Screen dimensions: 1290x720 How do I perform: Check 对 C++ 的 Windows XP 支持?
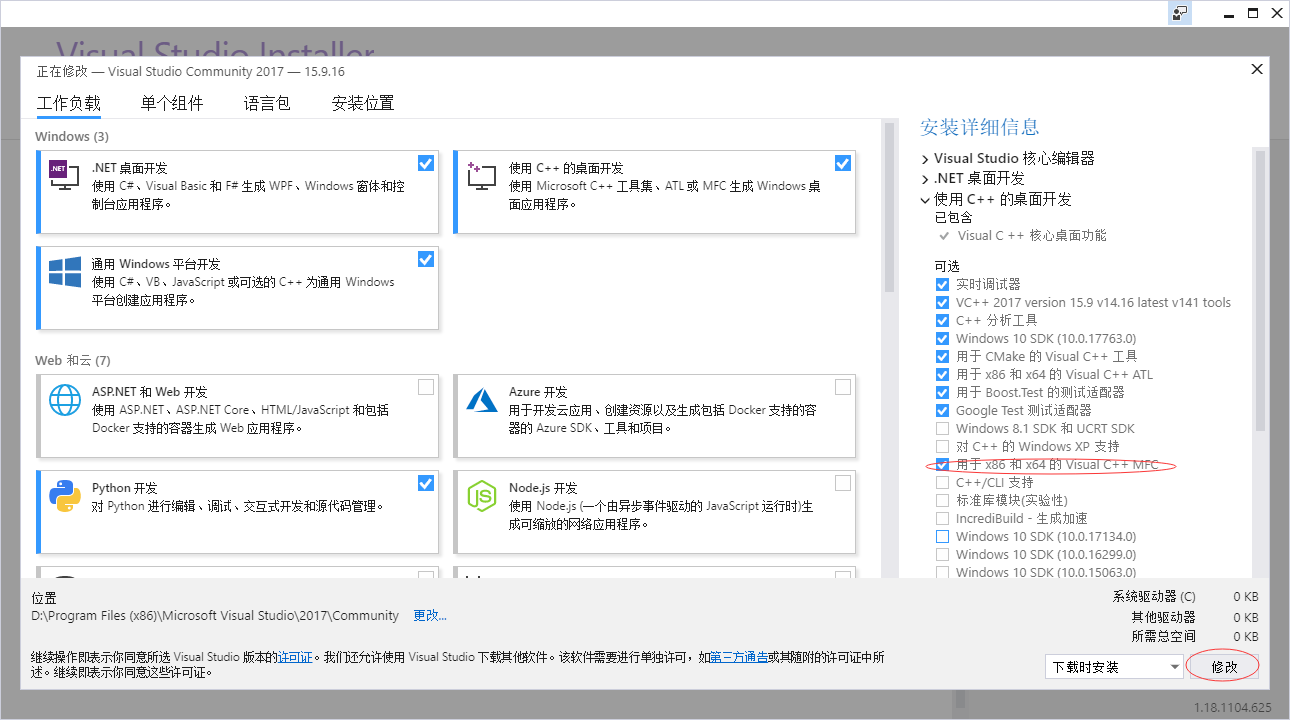pyautogui.click(x=942, y=447)
